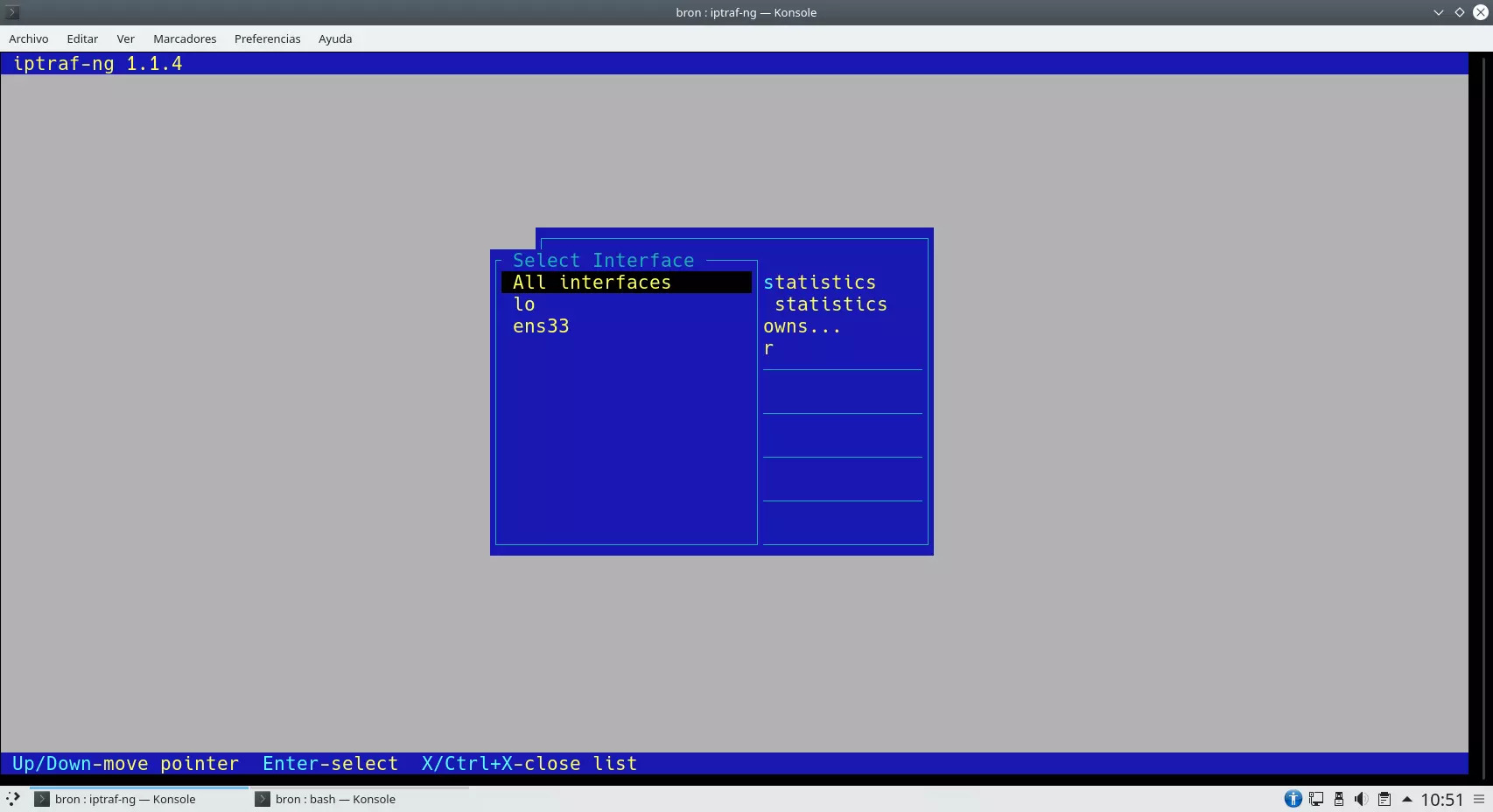Select the lo interface entry
The height and width of the screenshot is (812, 1493).
coord(524,304)
